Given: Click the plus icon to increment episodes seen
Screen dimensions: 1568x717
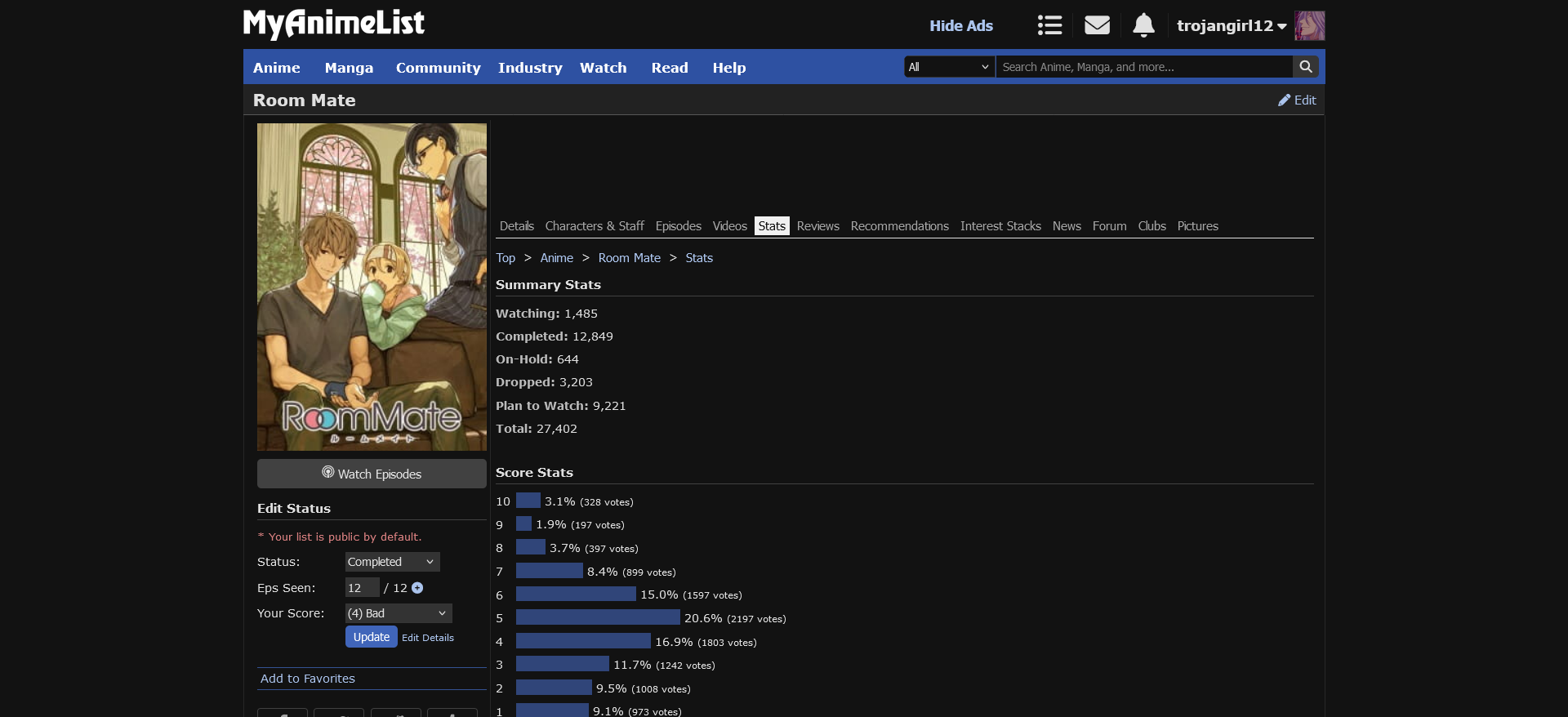Looking at the screenshot, I should [x=417, y=588].
